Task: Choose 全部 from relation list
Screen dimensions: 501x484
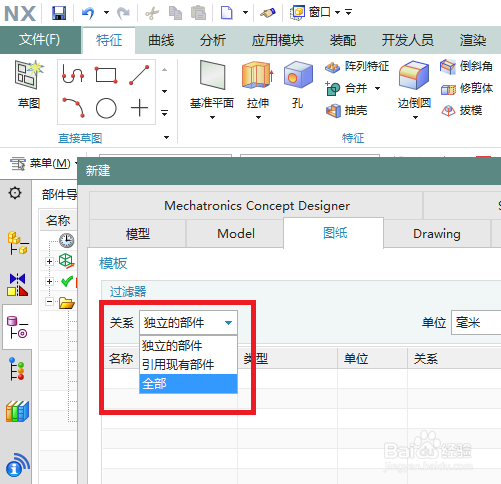Action: [188, 384]
